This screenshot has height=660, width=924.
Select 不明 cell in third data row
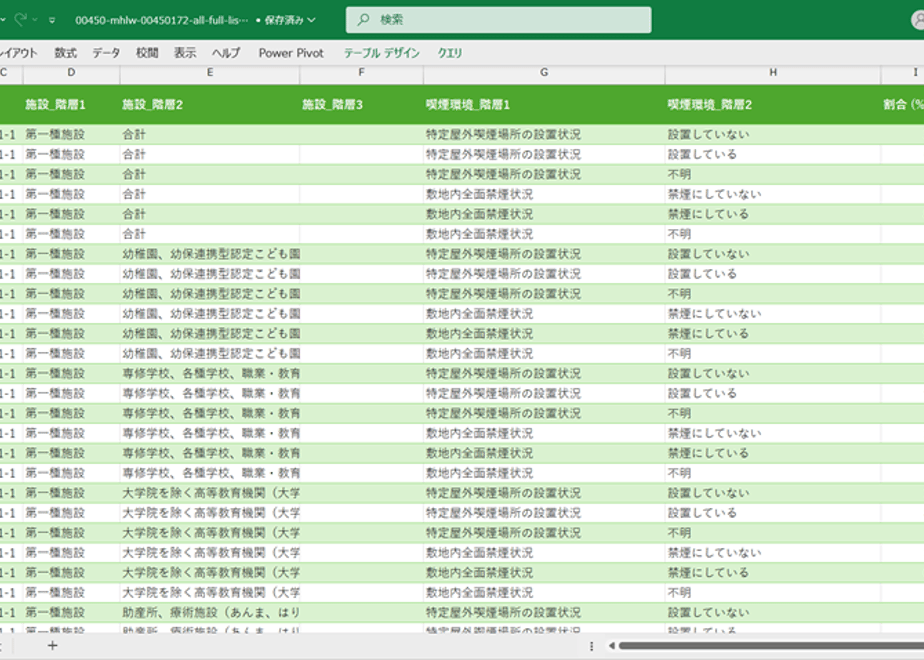tap(773, 174)
